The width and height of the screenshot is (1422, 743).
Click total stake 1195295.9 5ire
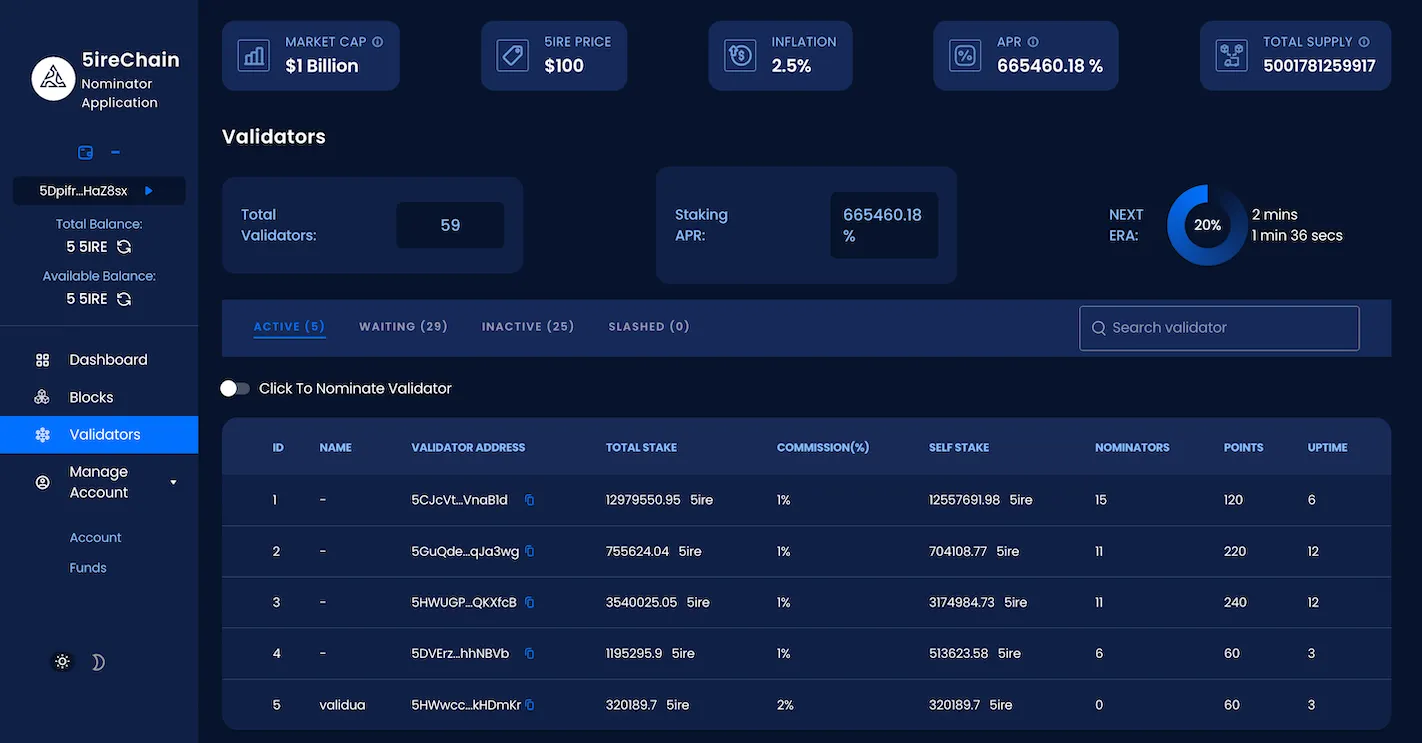click(650, 653)
